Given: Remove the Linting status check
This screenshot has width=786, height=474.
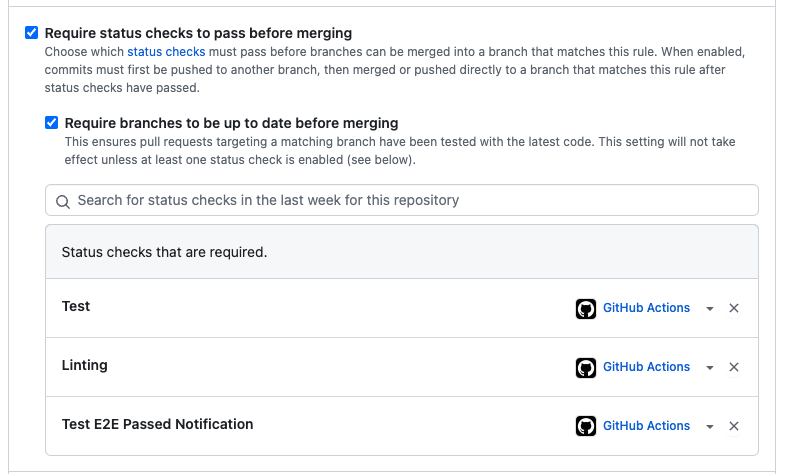Looking at the screenshot, I should pyautogui.click(x=734, y=368).
